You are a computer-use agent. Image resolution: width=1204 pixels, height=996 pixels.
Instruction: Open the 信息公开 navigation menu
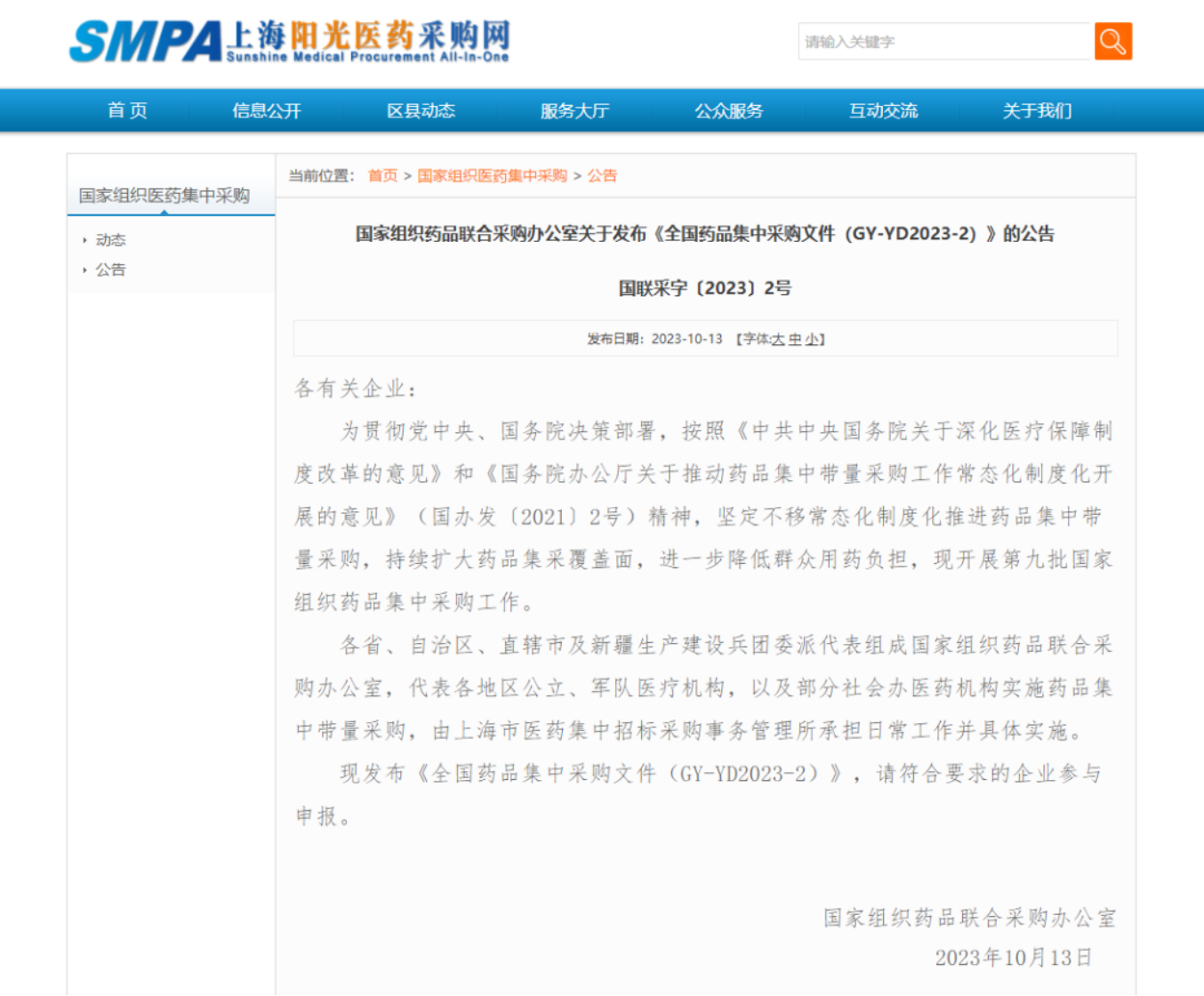[267, 110]
